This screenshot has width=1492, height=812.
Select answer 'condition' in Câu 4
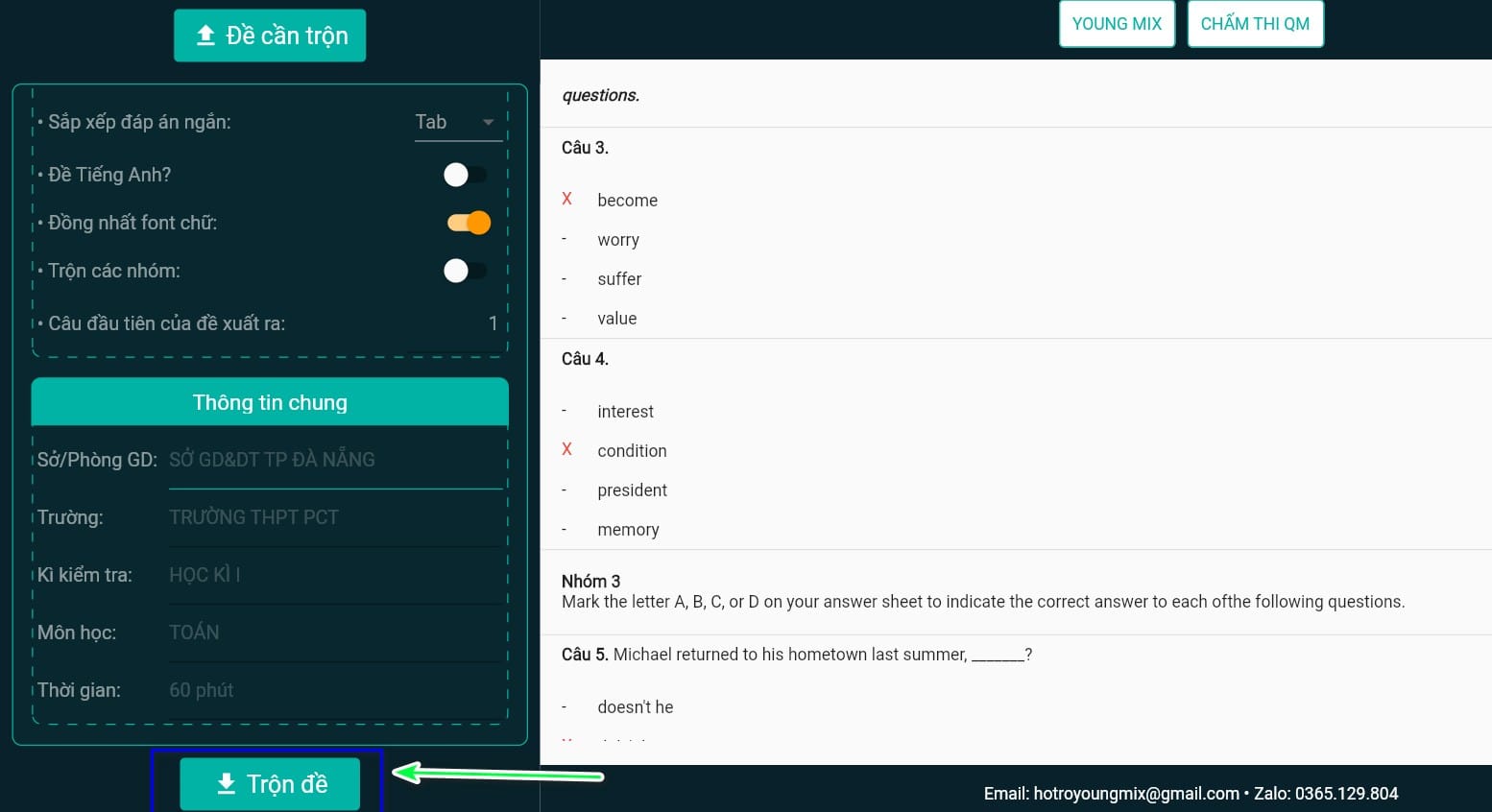[632, 451]
